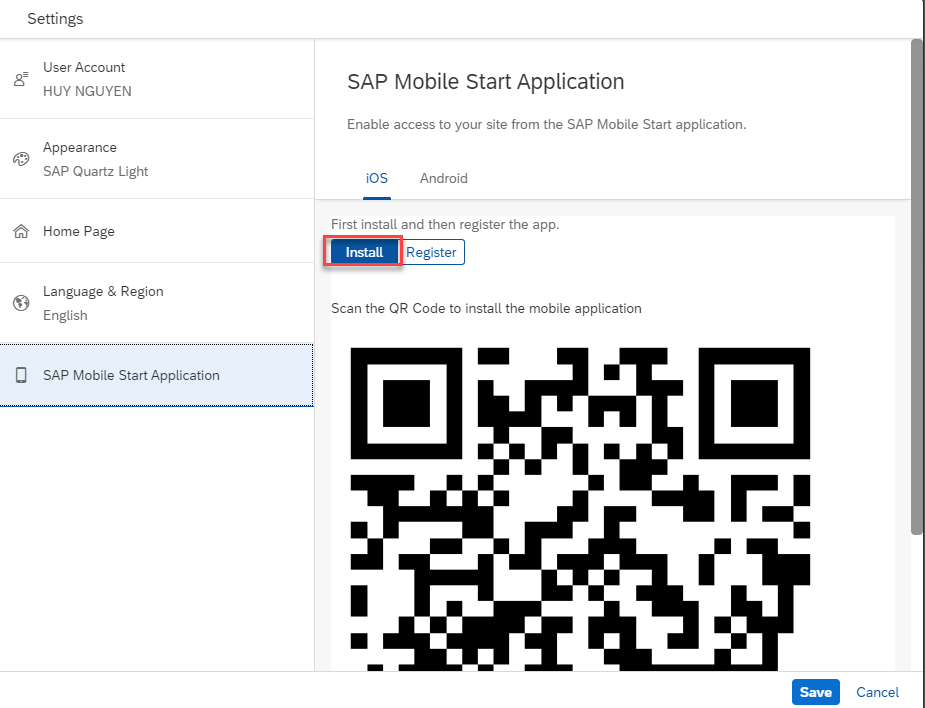This screenshot has width=925, height=708.
Task: Click the mobile phone icon in sidebar
Action: coord(21,375)
